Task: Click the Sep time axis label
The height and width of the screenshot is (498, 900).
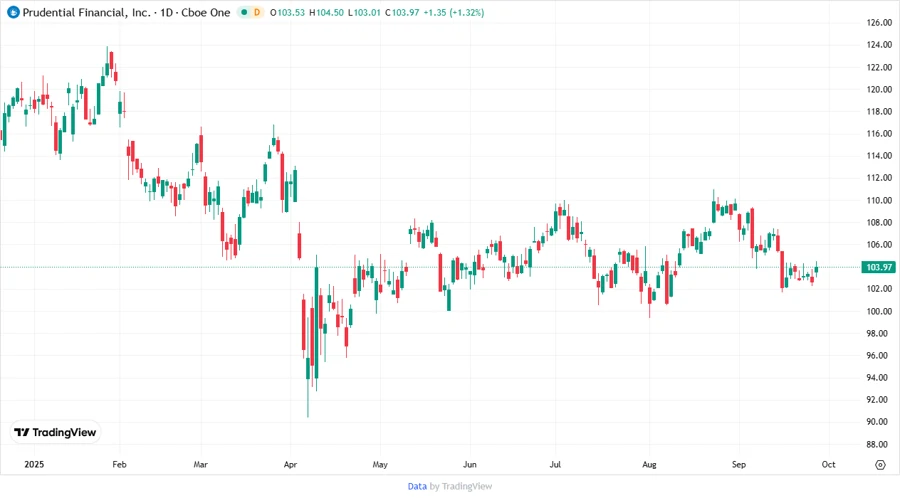Action: click(739, 464)
